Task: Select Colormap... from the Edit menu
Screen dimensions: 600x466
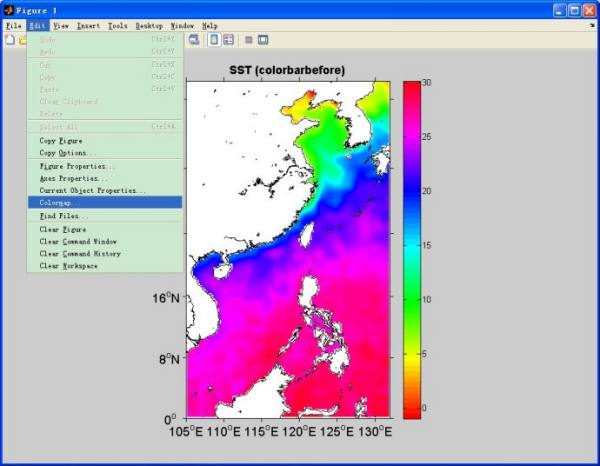Action: (x=62, y=202)
